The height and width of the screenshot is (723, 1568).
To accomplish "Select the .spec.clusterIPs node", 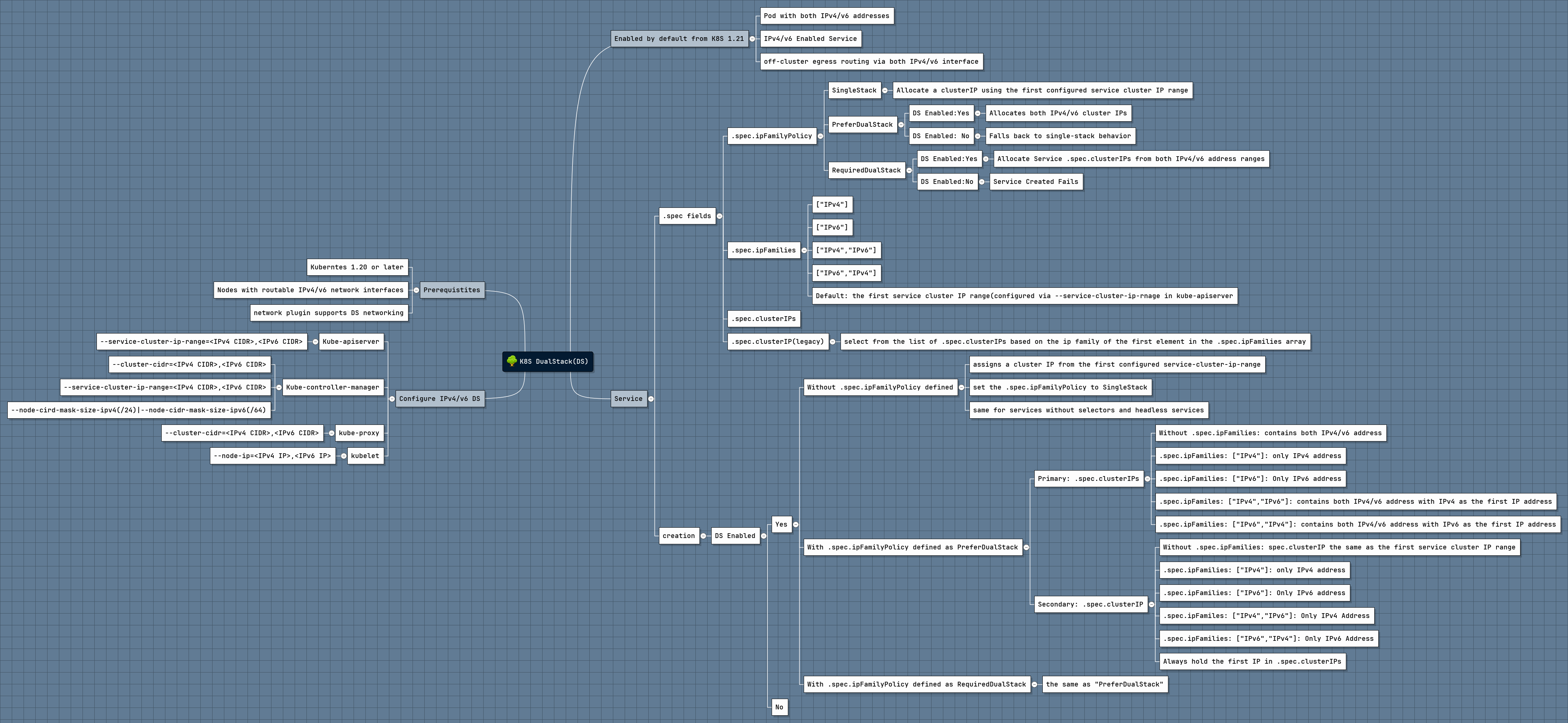I will tap(763, 318).
